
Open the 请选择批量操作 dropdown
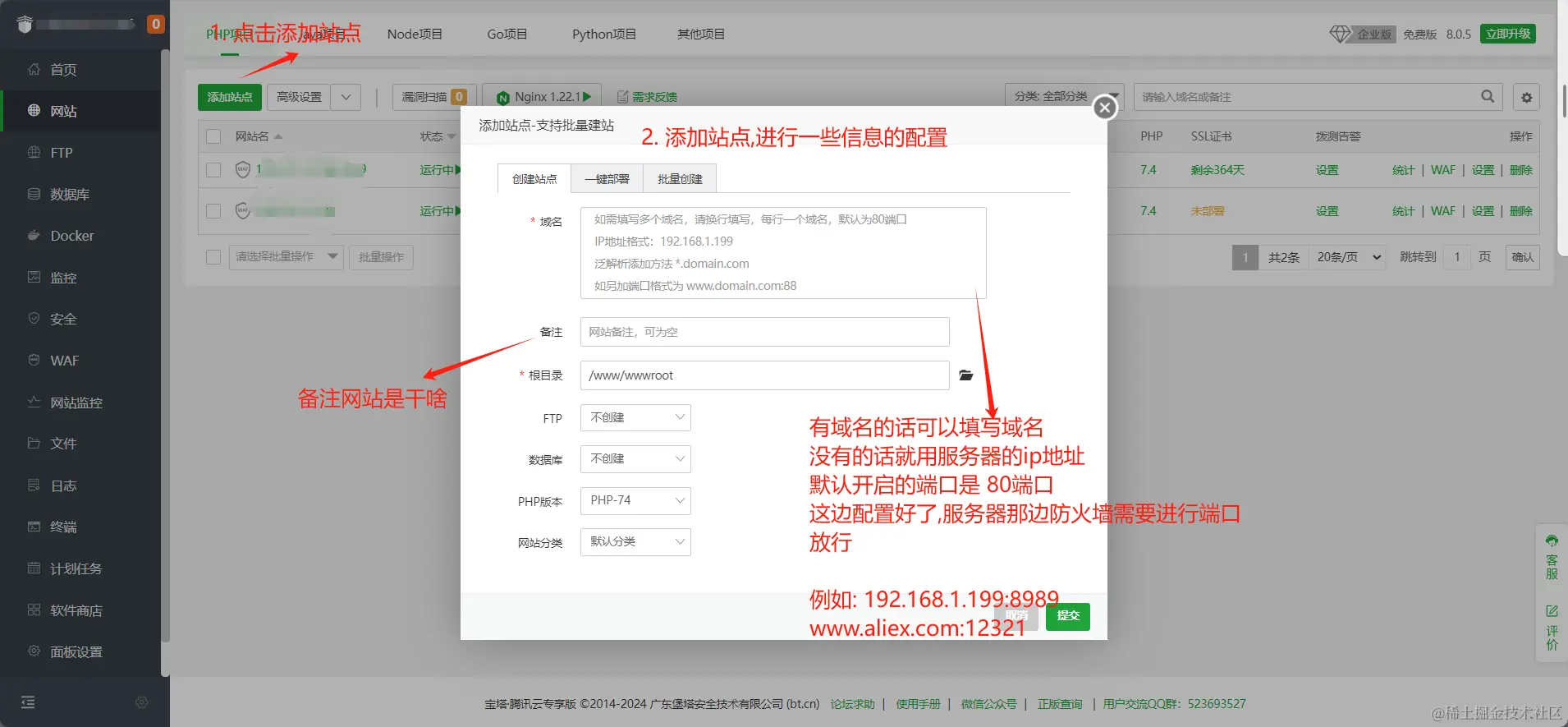[286, 257]
